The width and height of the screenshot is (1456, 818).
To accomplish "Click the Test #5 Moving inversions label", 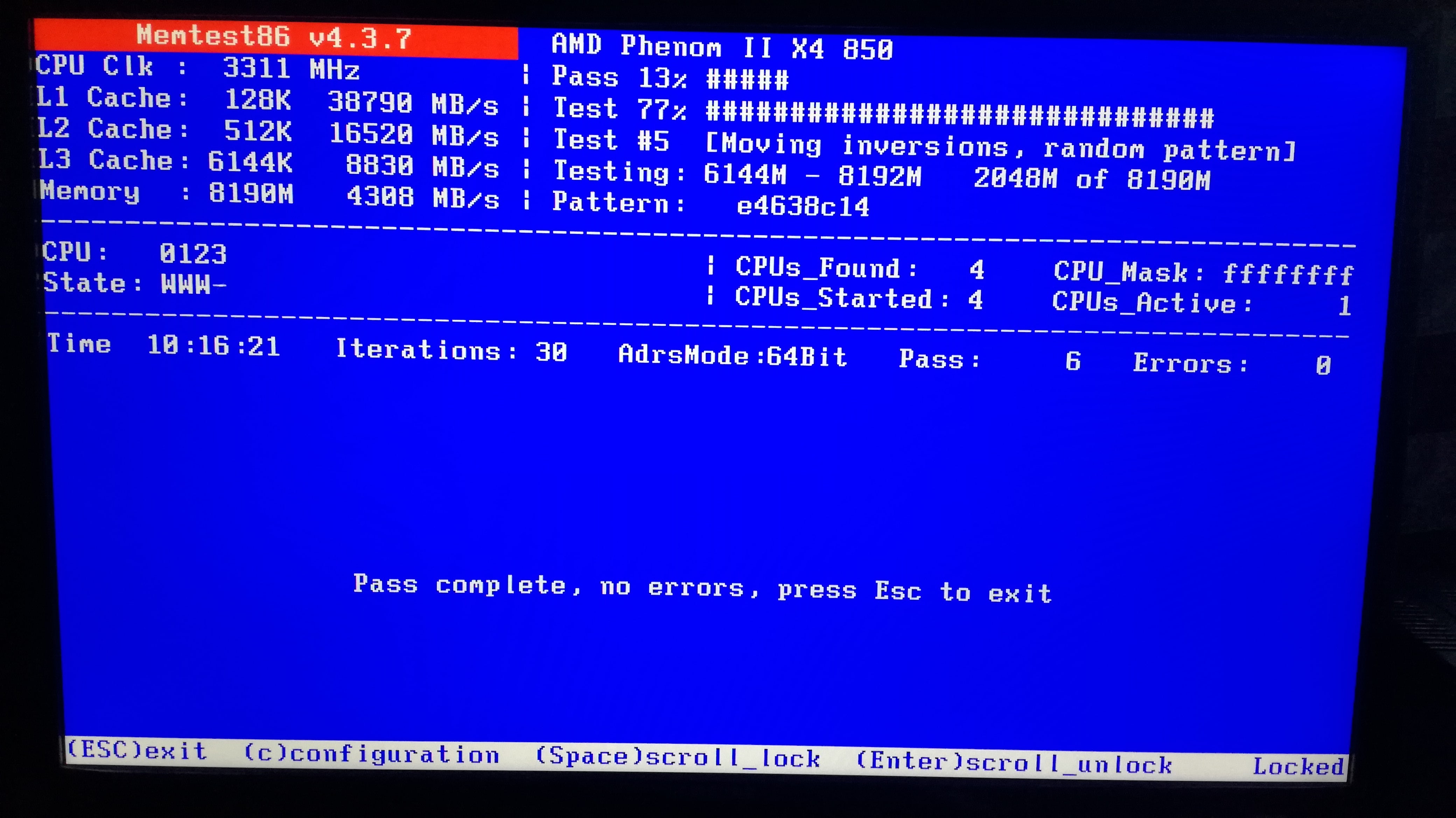I will [924, 145].
